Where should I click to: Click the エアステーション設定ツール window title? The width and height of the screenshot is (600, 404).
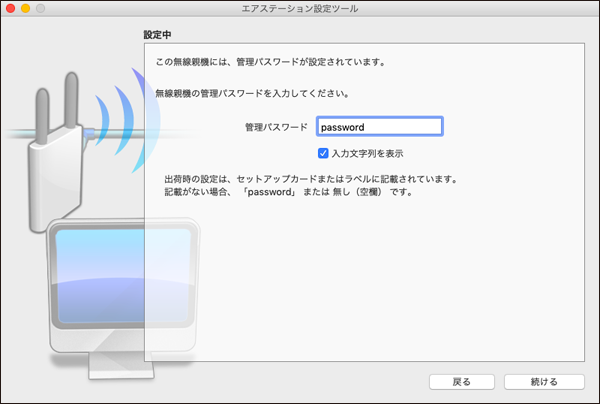299,9
